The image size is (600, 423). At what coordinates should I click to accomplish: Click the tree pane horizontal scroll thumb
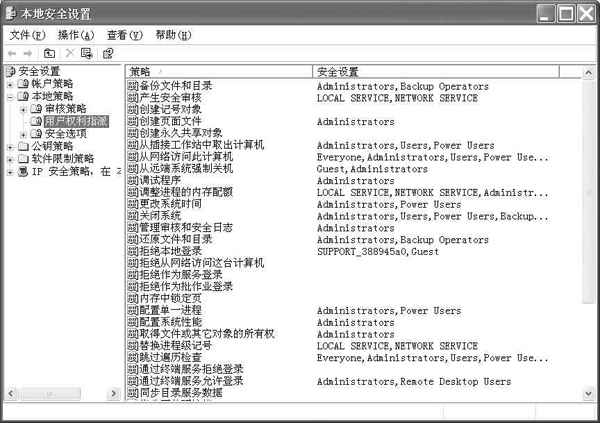tap(51, 394)
